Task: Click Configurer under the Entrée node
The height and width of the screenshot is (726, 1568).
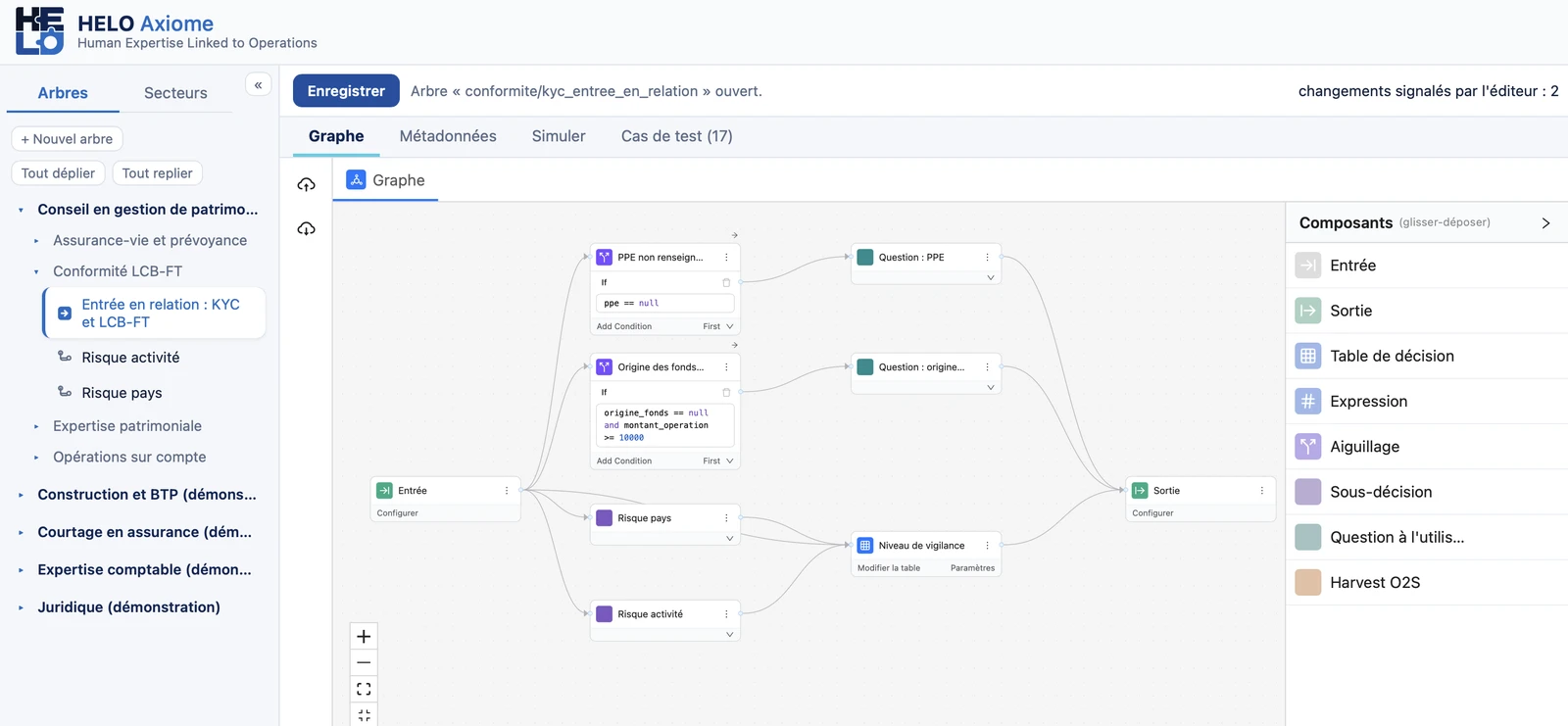Action: coord(398,513)
